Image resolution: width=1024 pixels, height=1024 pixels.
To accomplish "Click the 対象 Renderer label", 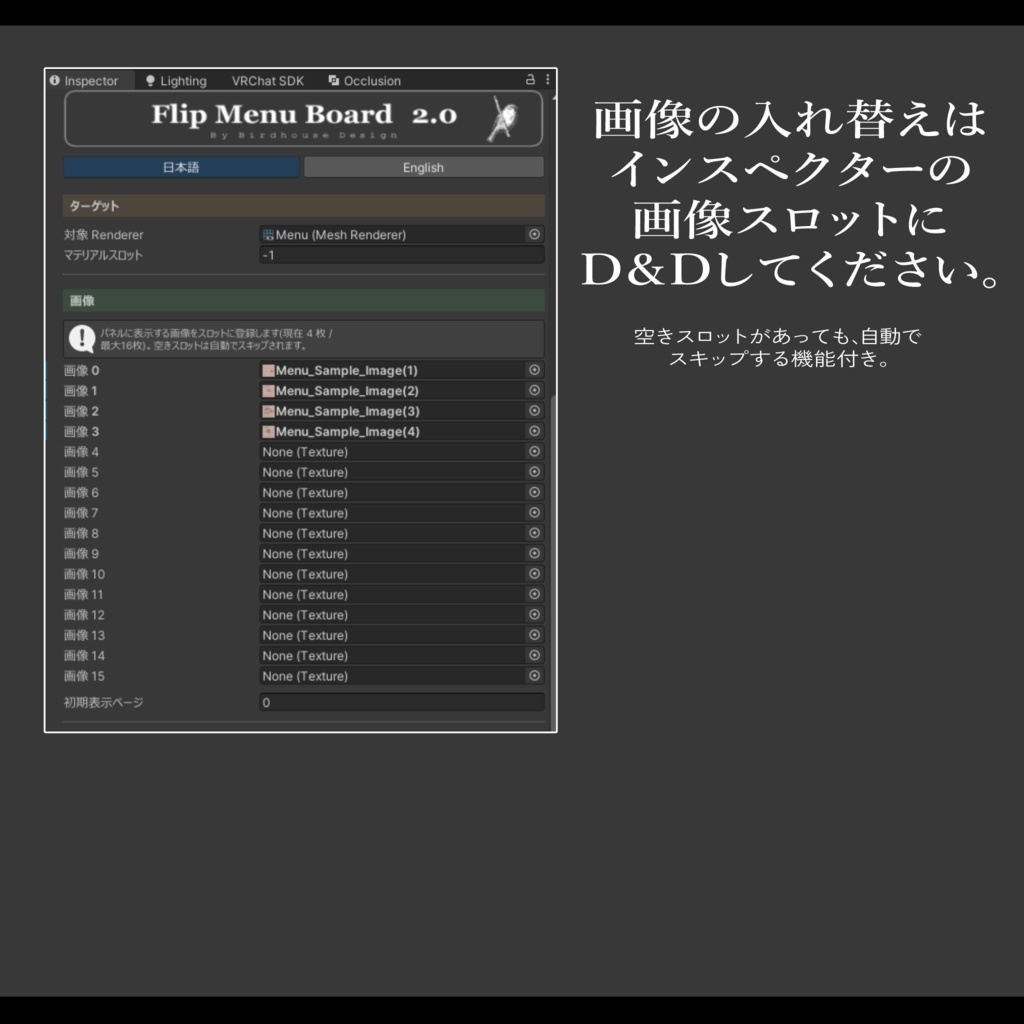I will point(103,234).
